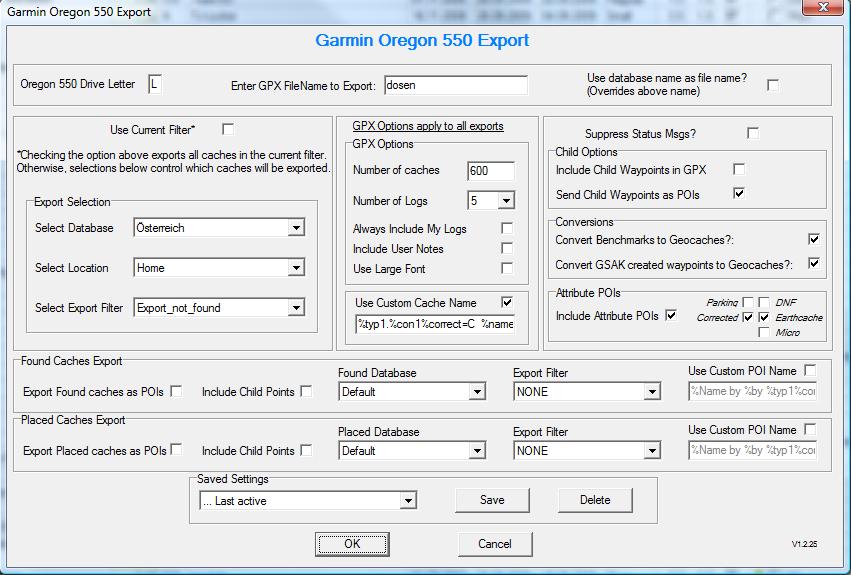Check Suppress Status Msgs checkbox
This screenshot has width=851, height=575.
(753, 133)
